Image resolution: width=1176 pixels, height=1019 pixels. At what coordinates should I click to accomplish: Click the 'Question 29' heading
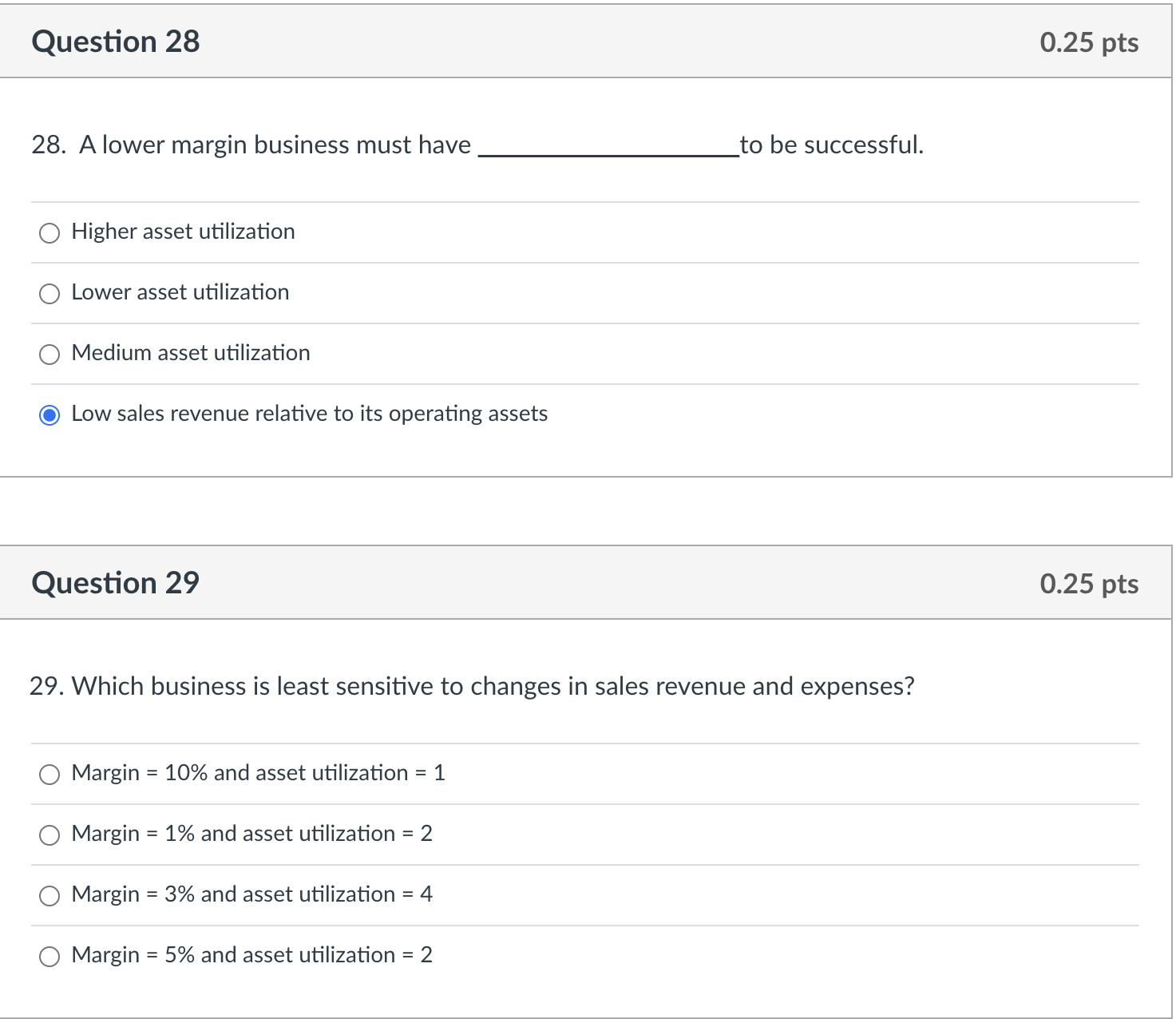tap(116, 583)
